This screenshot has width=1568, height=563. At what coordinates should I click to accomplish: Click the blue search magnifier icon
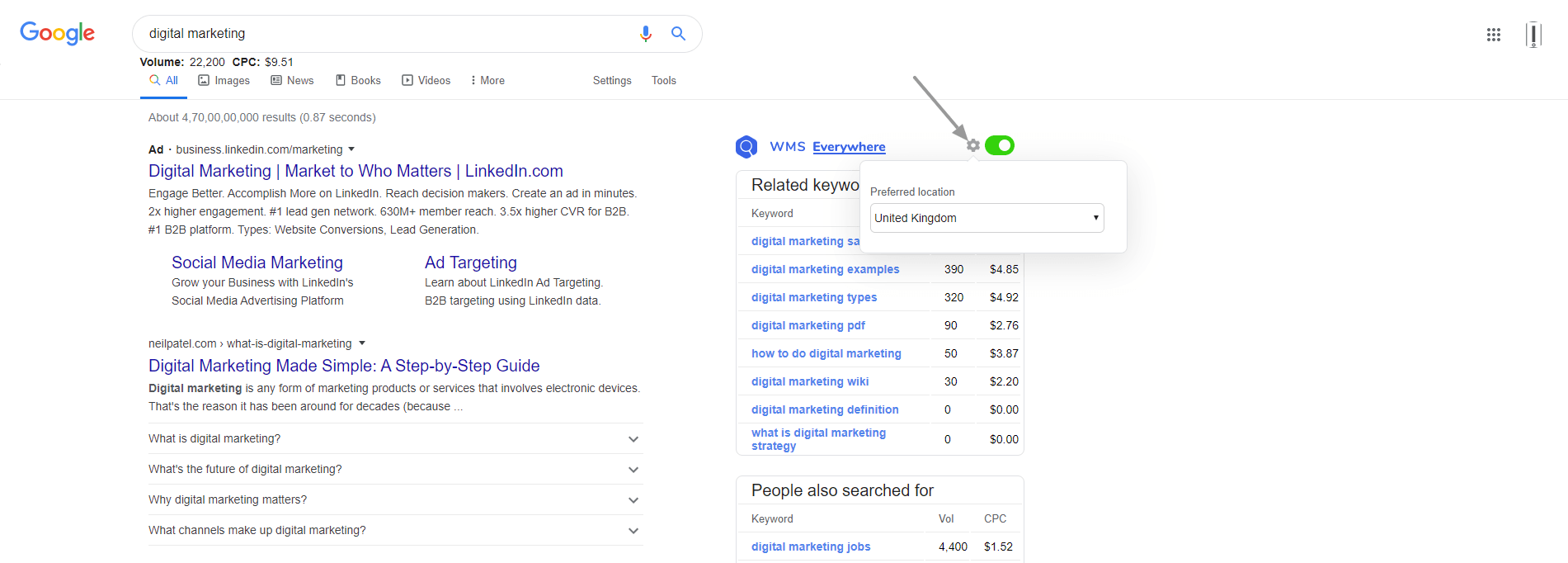[678, 34]
